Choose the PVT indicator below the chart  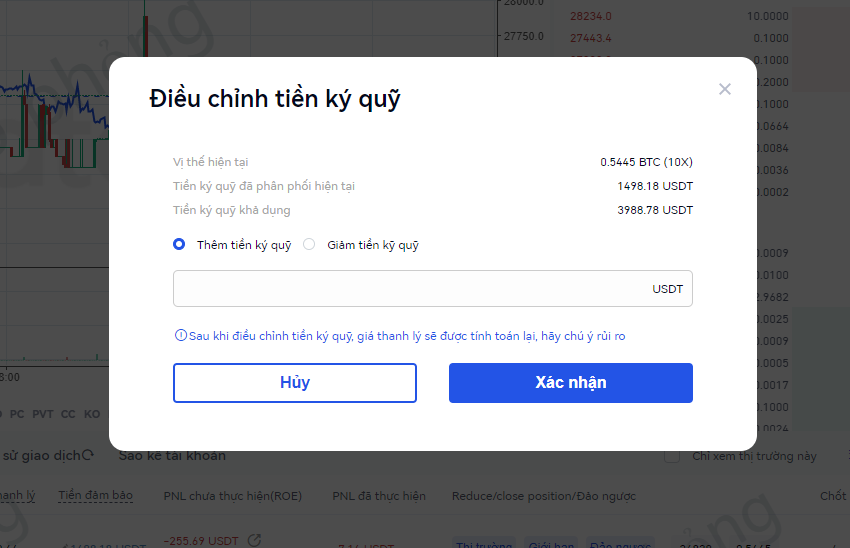tap(43, 414)
